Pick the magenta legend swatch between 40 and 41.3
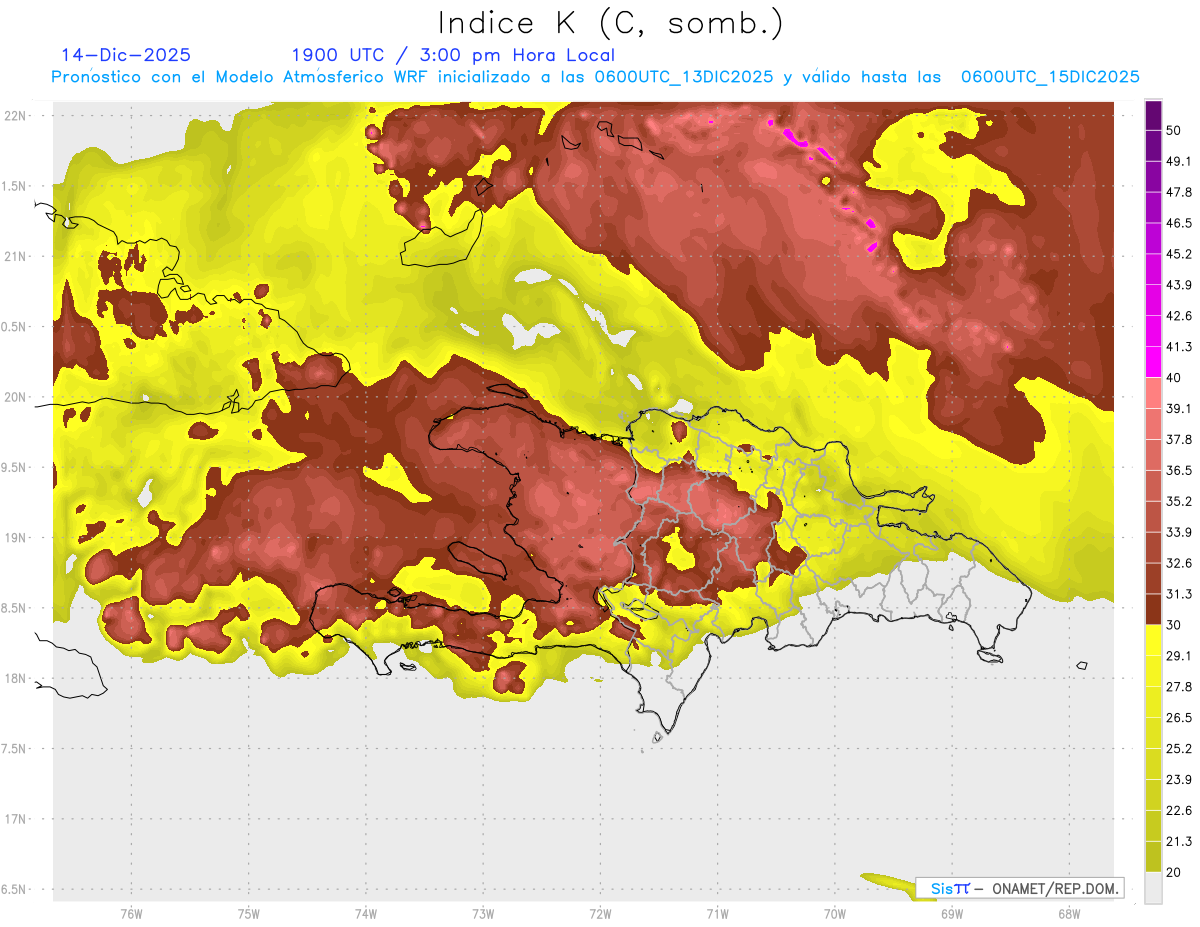The image size is (1200, 927). 1153,362
